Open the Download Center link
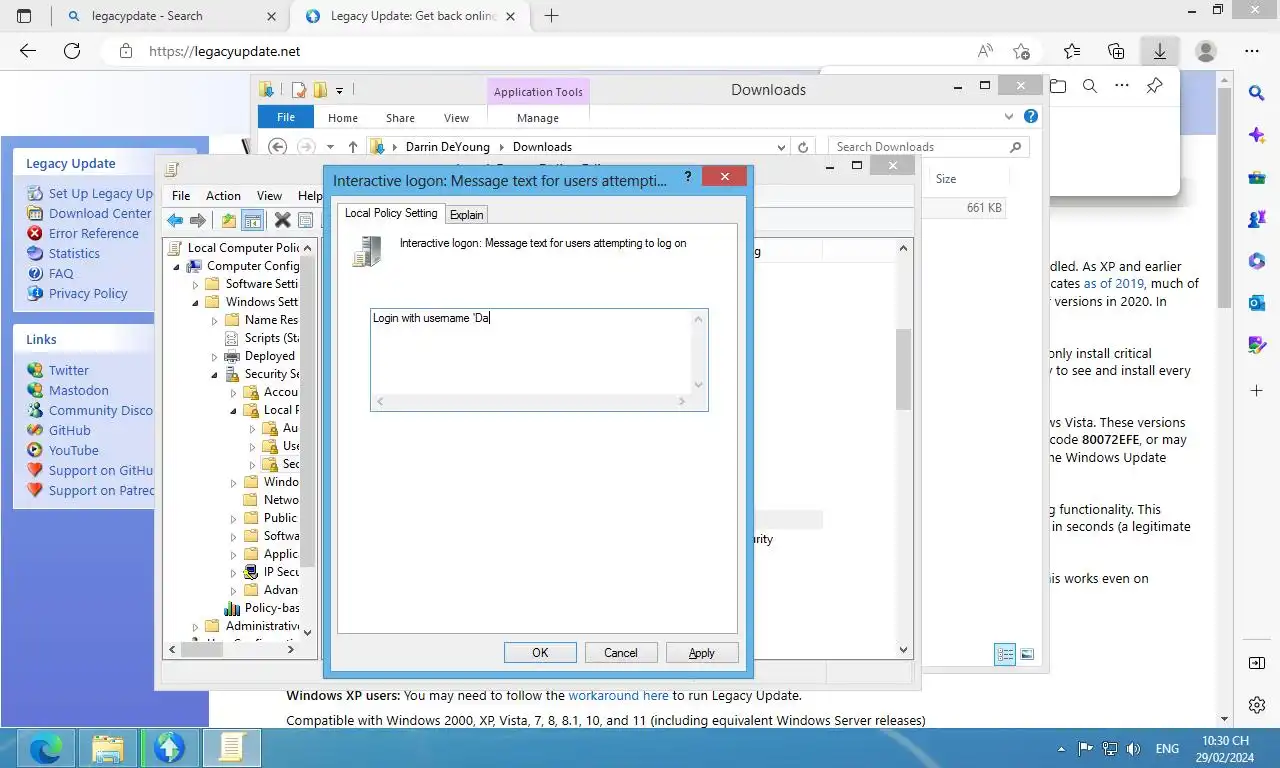 (100, 213)
